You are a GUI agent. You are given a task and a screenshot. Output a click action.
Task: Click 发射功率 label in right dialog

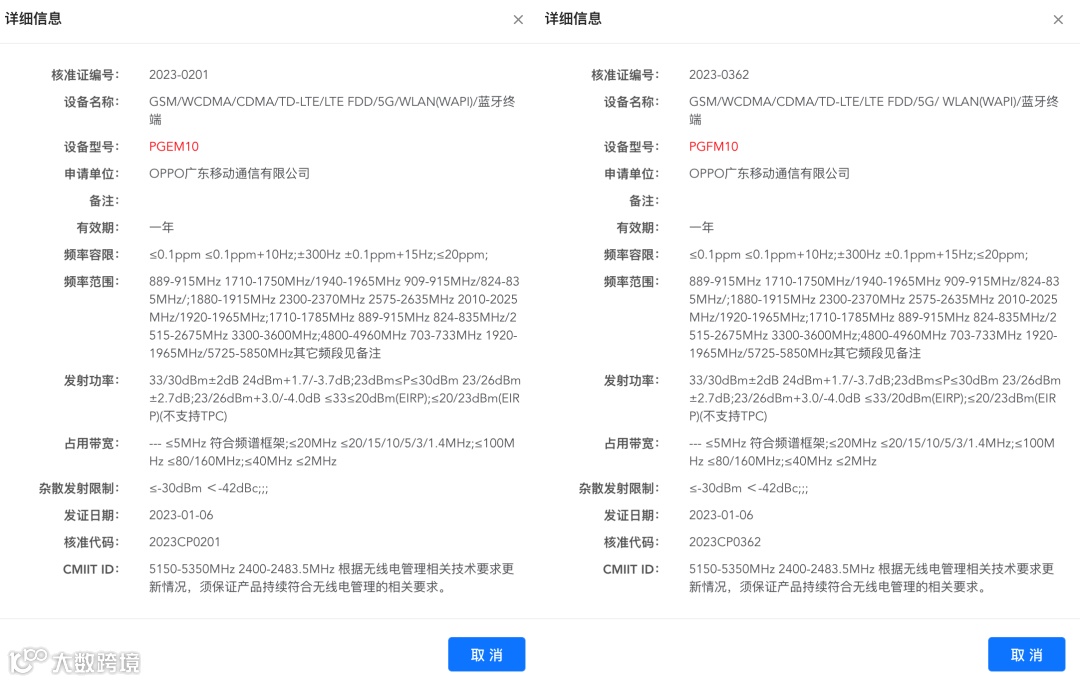631,380
